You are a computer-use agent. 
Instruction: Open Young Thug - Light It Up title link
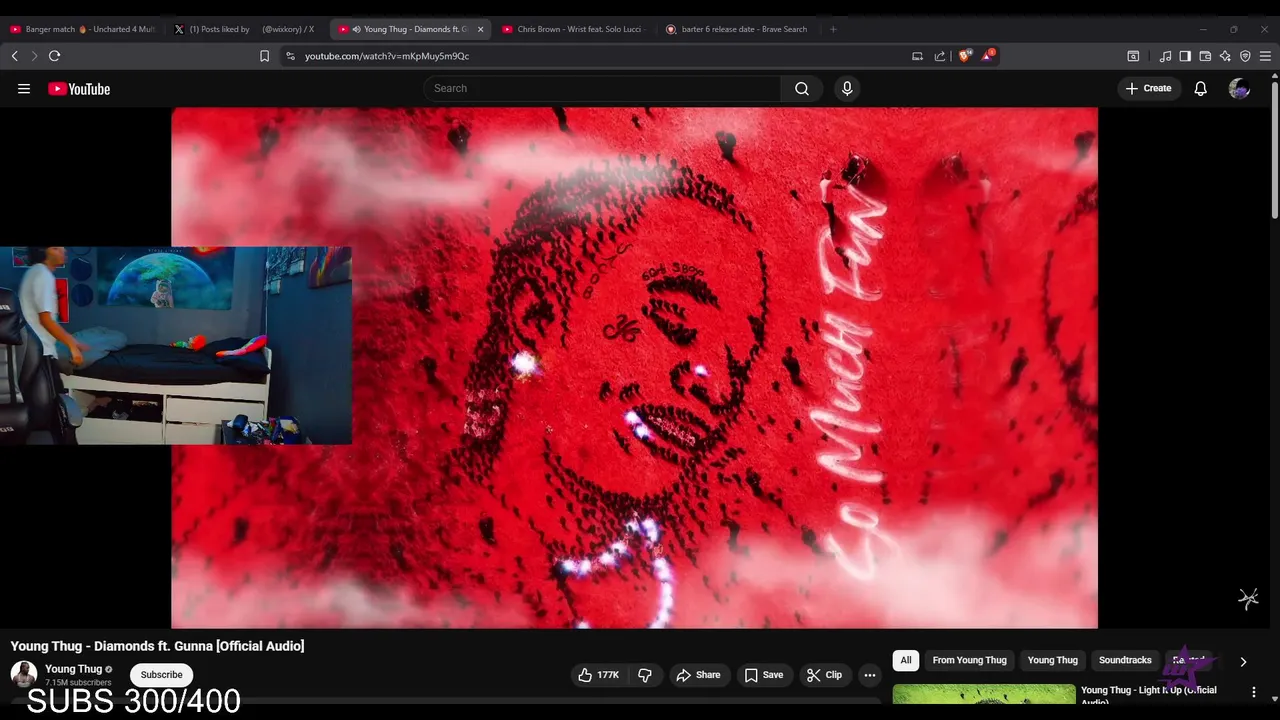point(1149,695)
